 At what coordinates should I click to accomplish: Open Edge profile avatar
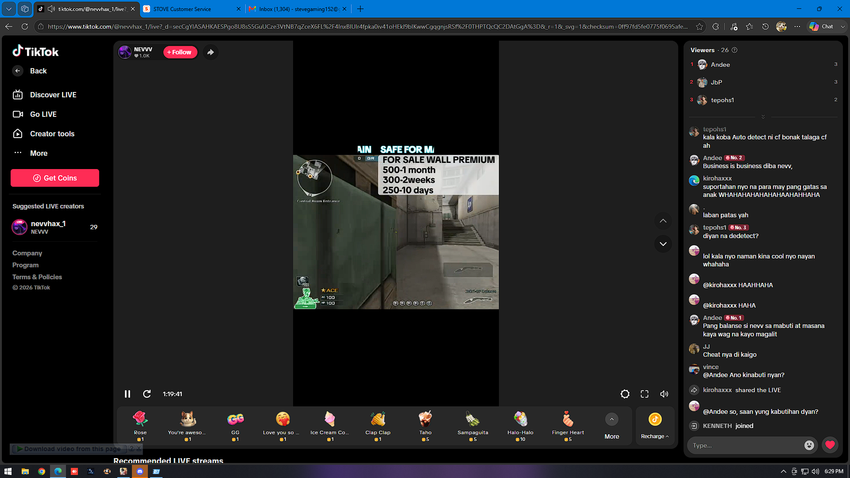point(781,26)
